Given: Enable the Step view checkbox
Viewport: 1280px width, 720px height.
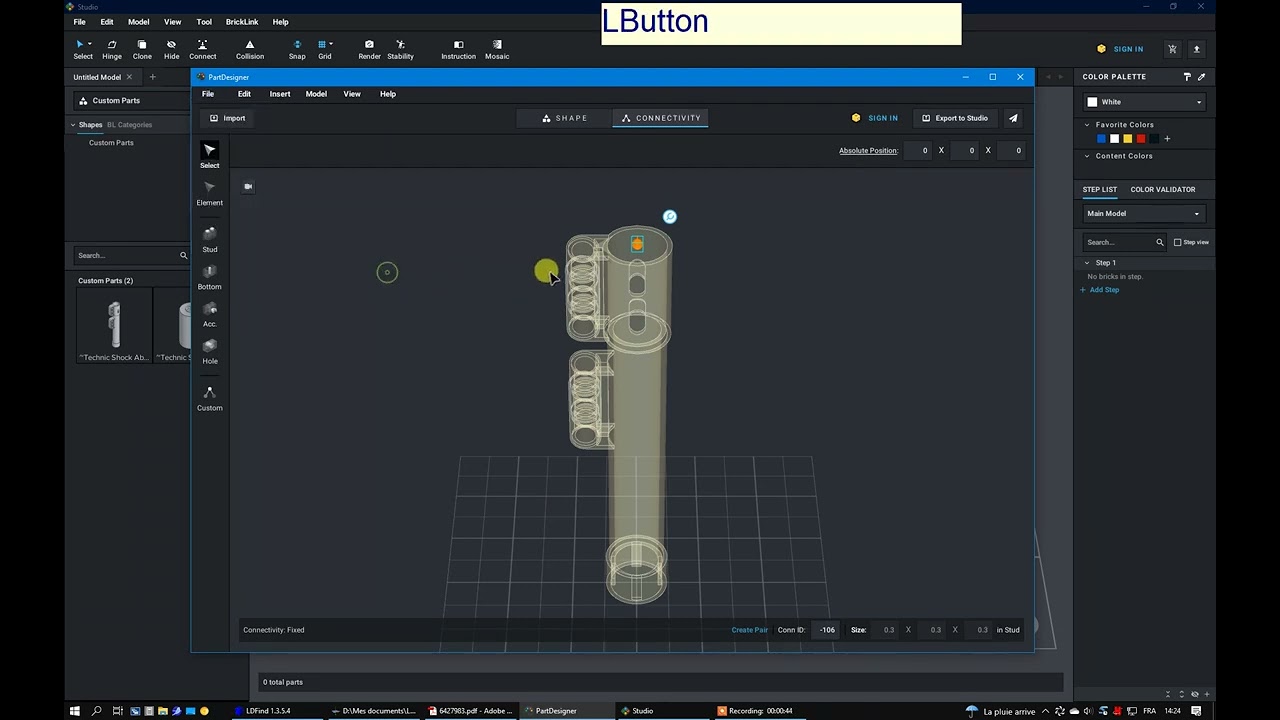Looking at the screenshot, I should point(1177,242).
